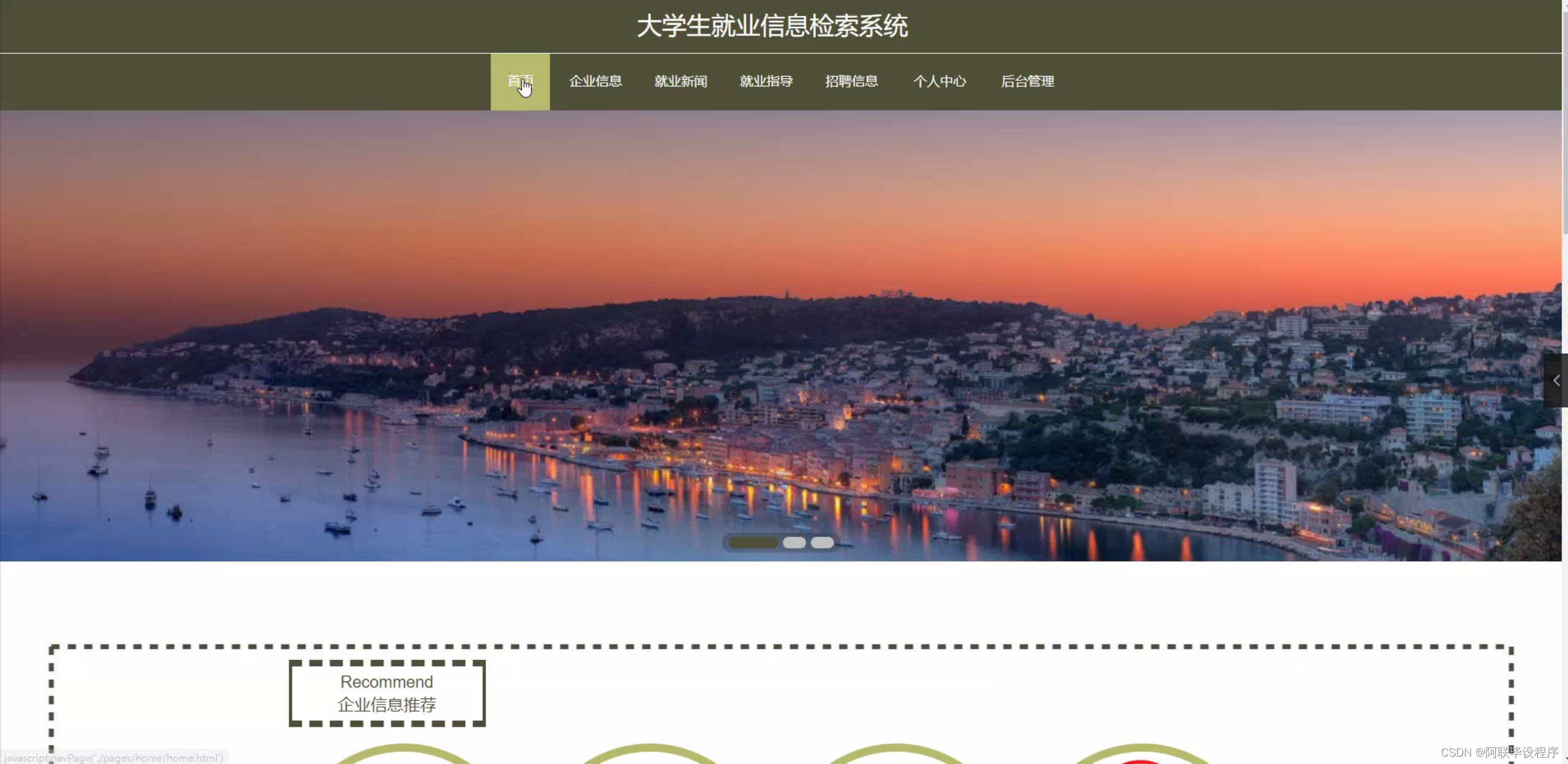Select 就业指导 in the navigation bar
The width and height of the screenshot is (1568, 764).
[x=766, y=81]
